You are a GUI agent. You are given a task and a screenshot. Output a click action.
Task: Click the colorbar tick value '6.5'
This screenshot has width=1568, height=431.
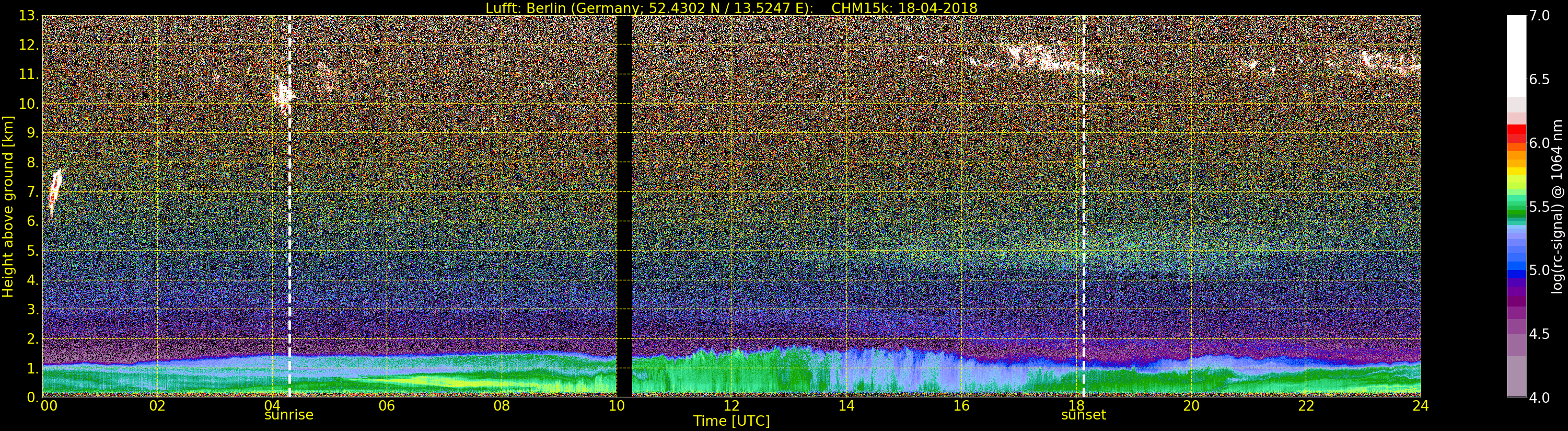coord(1539,80)
